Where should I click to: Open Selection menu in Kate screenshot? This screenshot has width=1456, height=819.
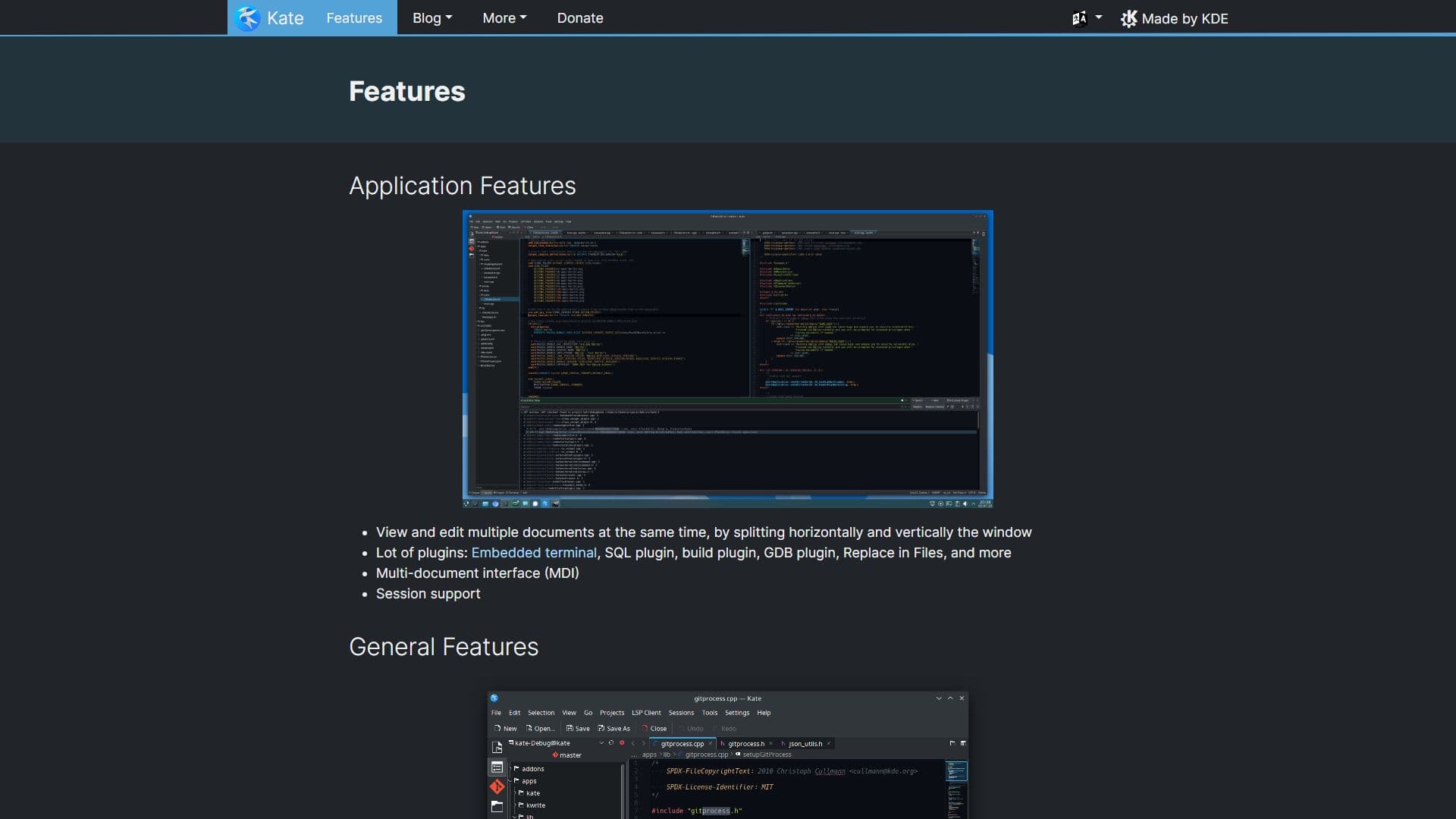(541, 713)
